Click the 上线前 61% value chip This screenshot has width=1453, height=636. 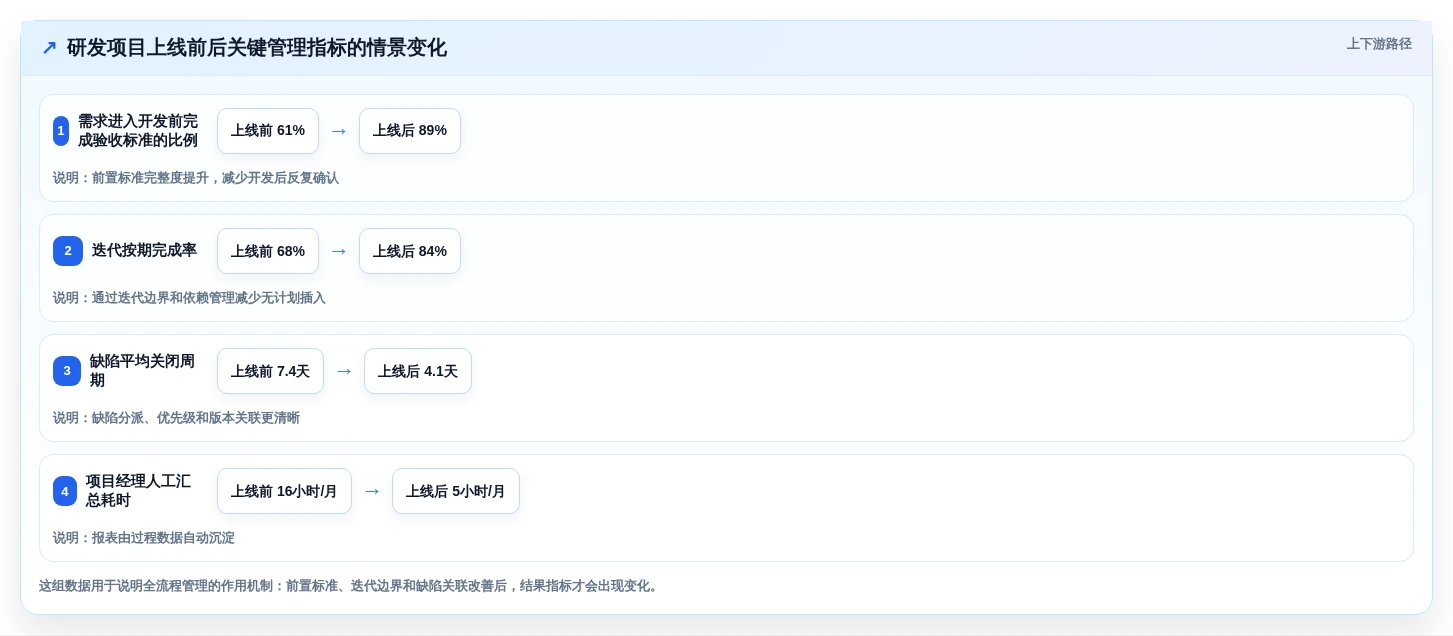(268, 131)
